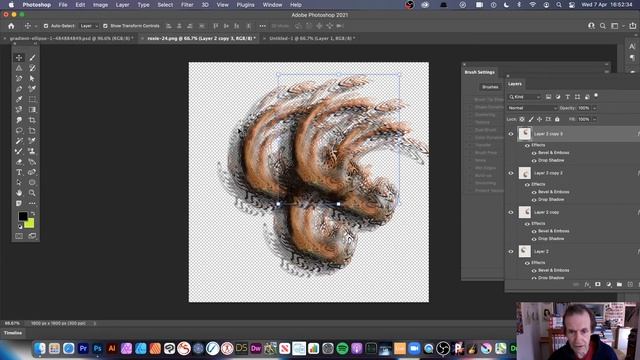640x360 pixels.
Task: Open the Fill slider dropdown arrow
Action: 594,119
